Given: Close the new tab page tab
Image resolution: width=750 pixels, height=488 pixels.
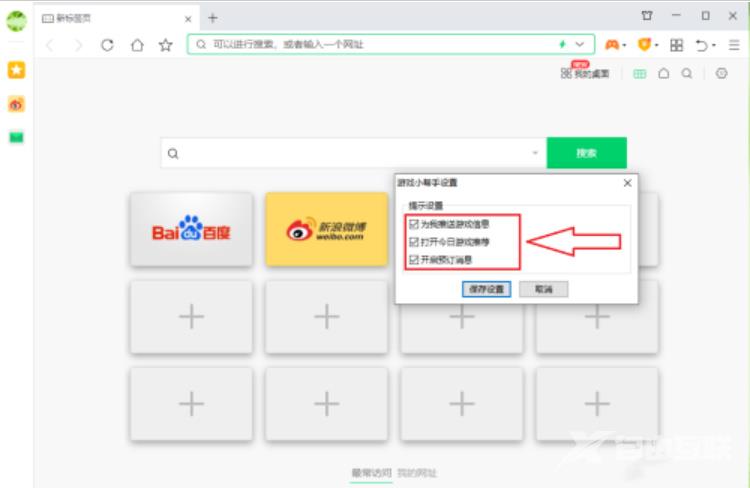Looking at the screenshot, I should coord(188,19).
